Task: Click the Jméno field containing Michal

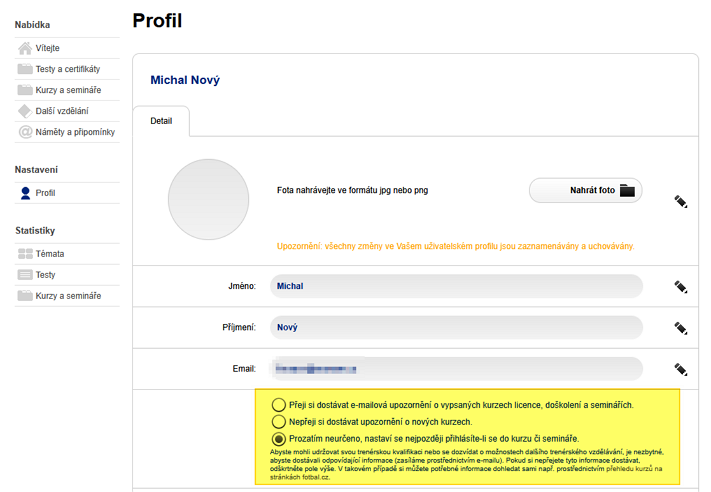Action: [x=455, y=286]
